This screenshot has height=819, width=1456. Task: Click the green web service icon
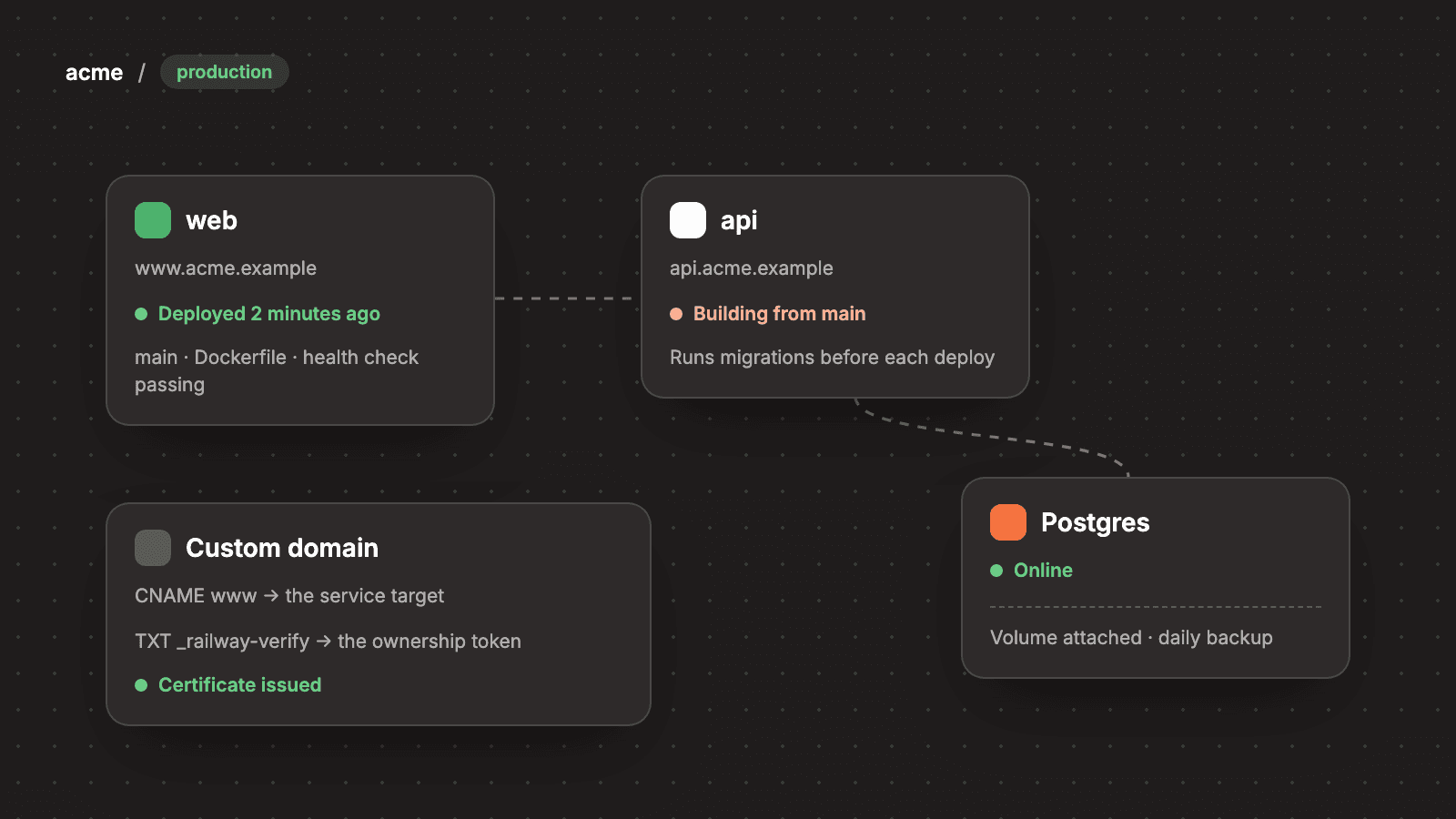[153, 220]
